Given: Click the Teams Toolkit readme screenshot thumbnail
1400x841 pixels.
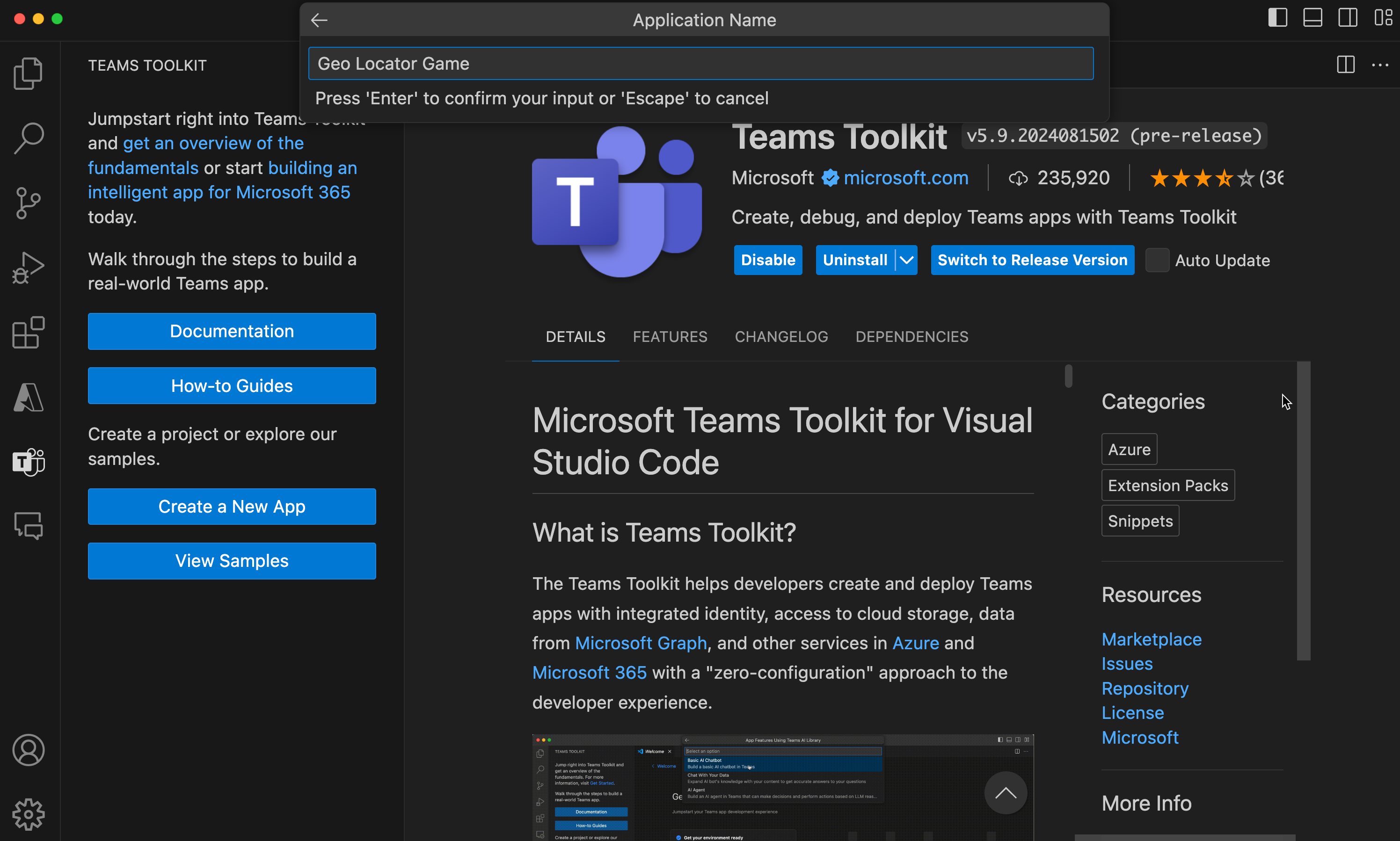Looking at the screenshot, I should pos(783,788).
